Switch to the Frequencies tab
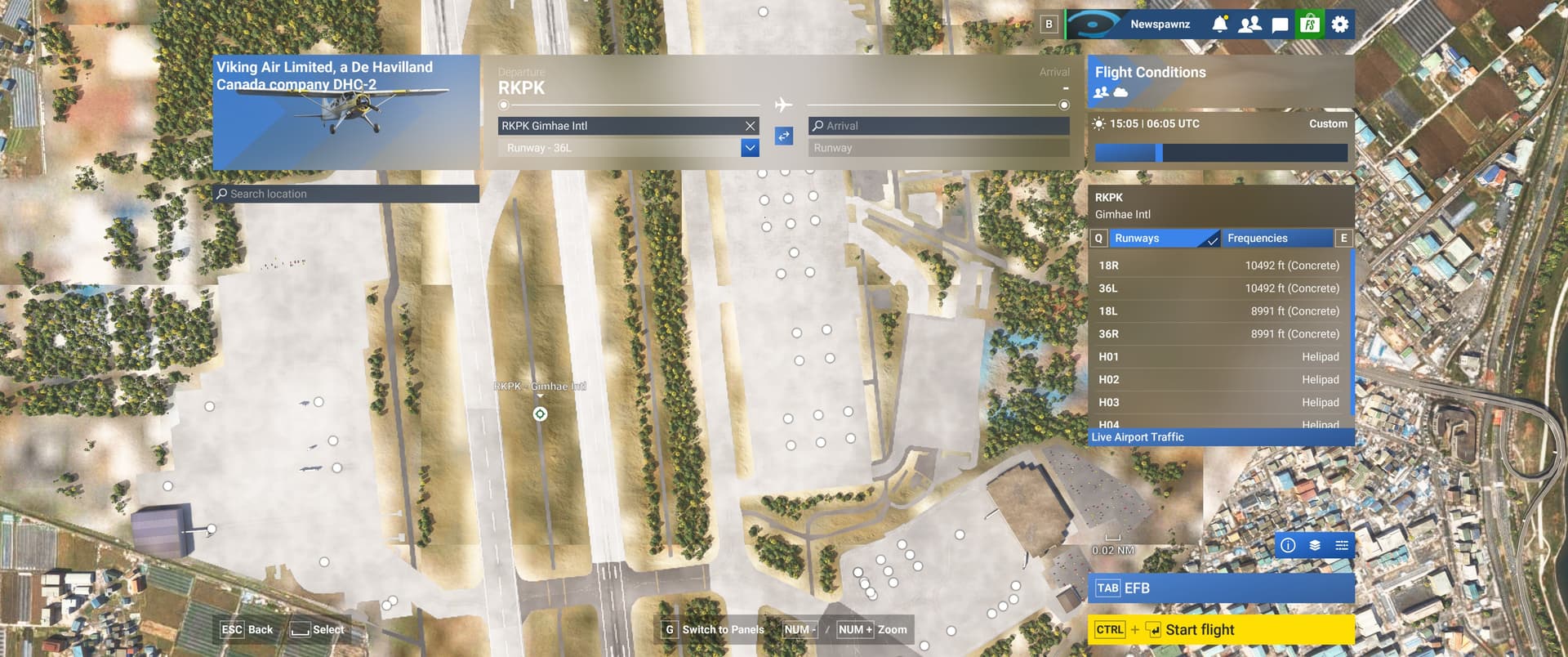 [1278, 239]
